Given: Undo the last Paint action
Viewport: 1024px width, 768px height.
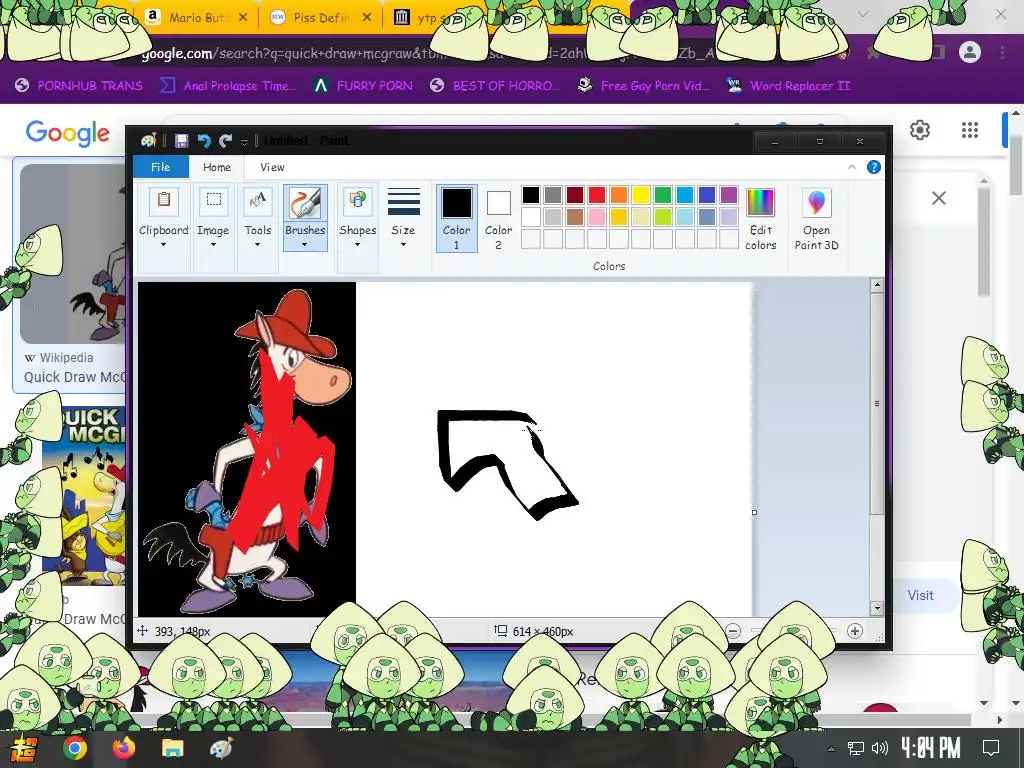Looking at the screenshot, I should pyautogui.click(x=204, y=140).
